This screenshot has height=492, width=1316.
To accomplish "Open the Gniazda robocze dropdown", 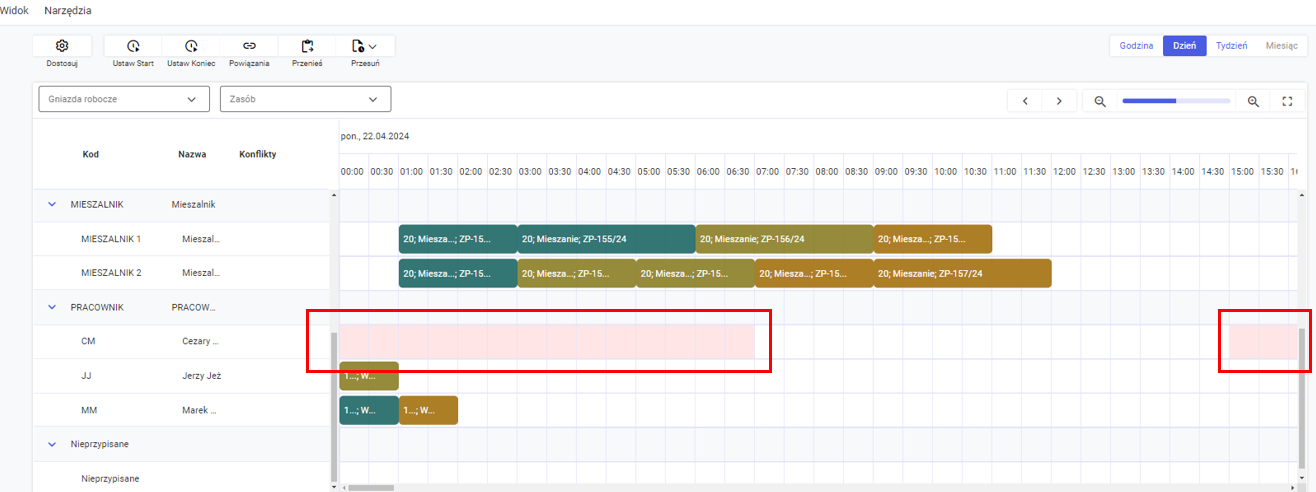I will [x=124, y=99].
